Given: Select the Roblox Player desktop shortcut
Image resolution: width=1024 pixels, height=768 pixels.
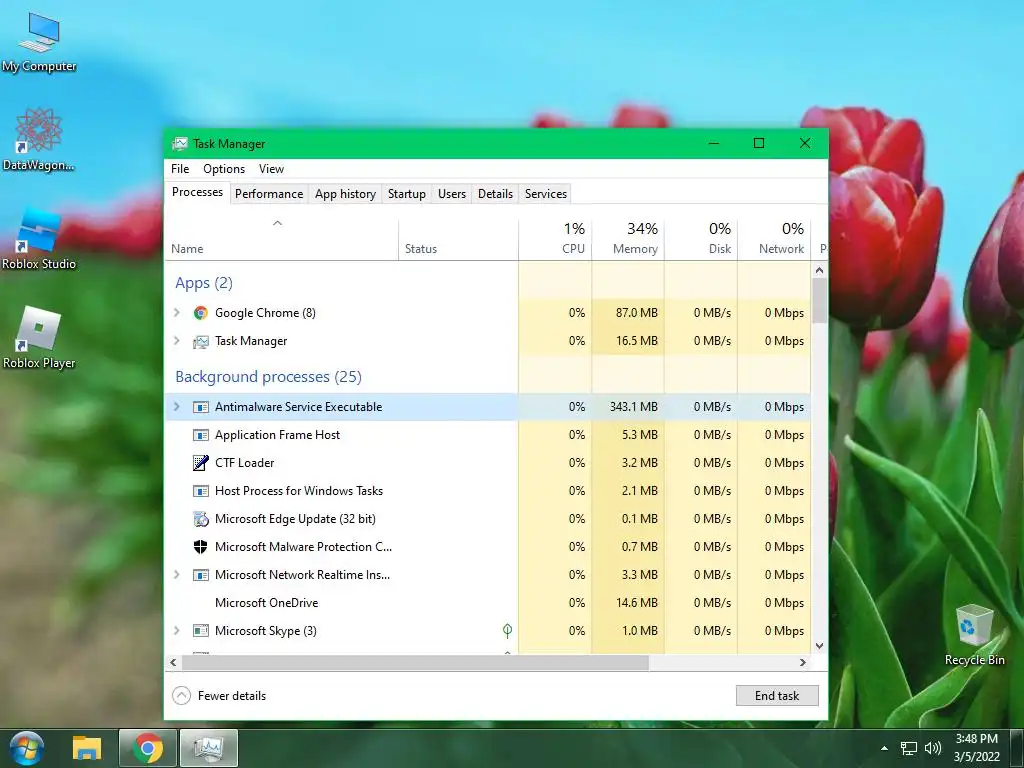Looking at the screenshot, I should pyautogui.click(x=39, y=338).
